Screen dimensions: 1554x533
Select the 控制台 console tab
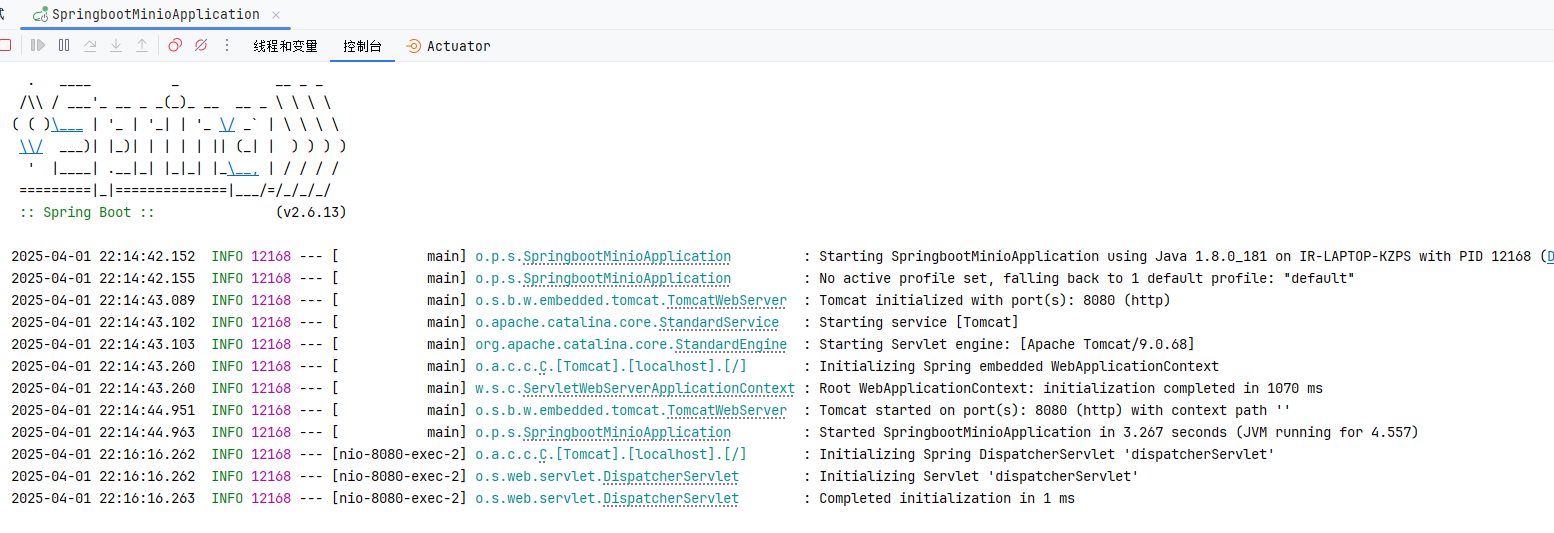tap(362, 46)
